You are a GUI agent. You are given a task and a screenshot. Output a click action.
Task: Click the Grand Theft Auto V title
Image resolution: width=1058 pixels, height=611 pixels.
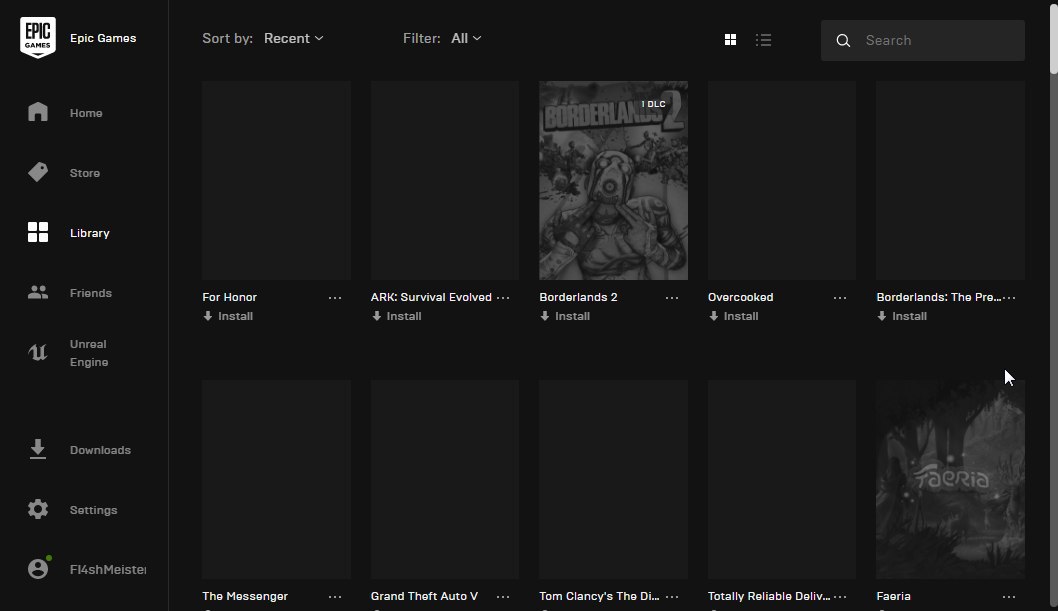[424, 596]
